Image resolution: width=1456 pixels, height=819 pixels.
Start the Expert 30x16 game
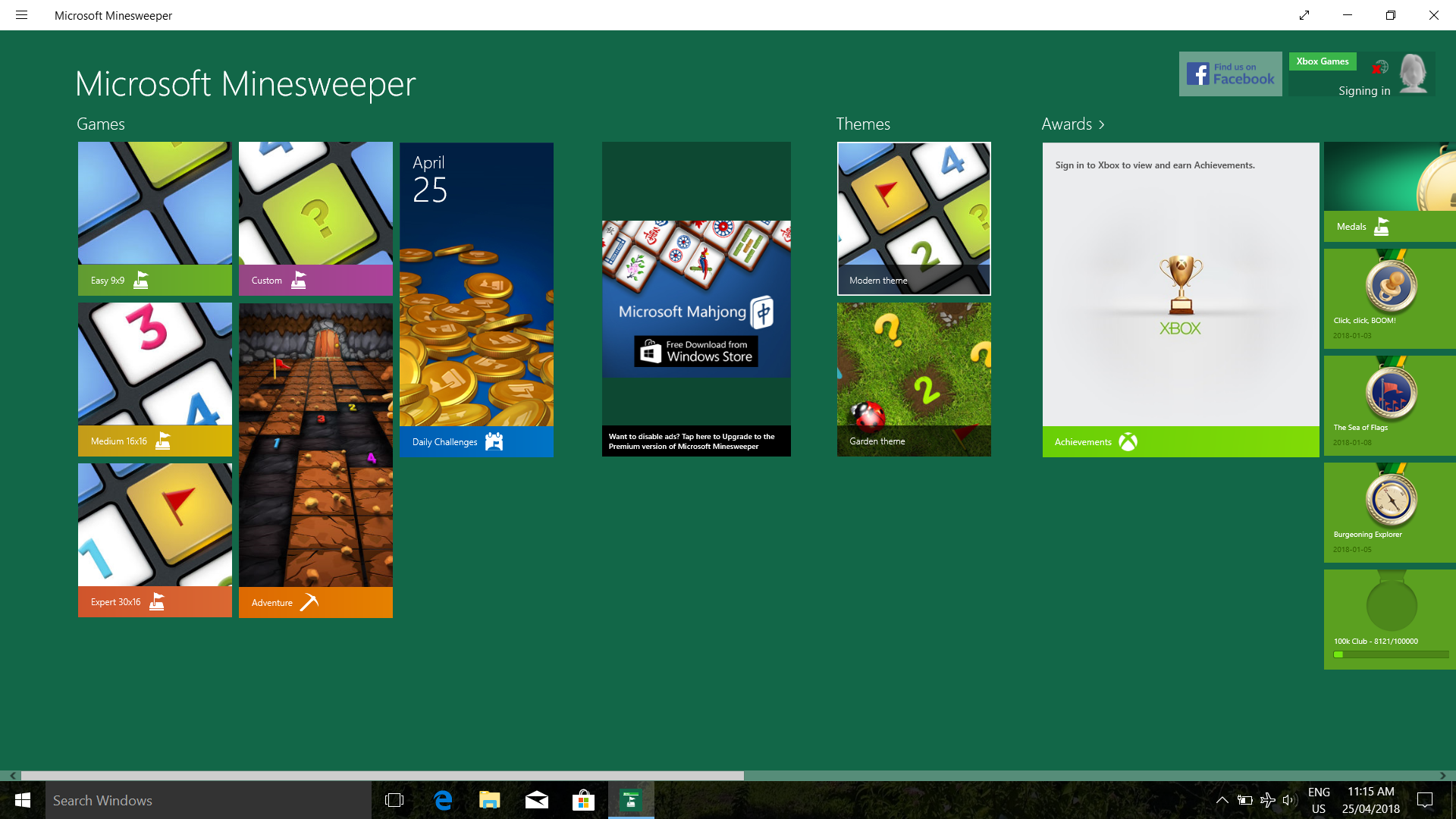[x=155, y=540]
